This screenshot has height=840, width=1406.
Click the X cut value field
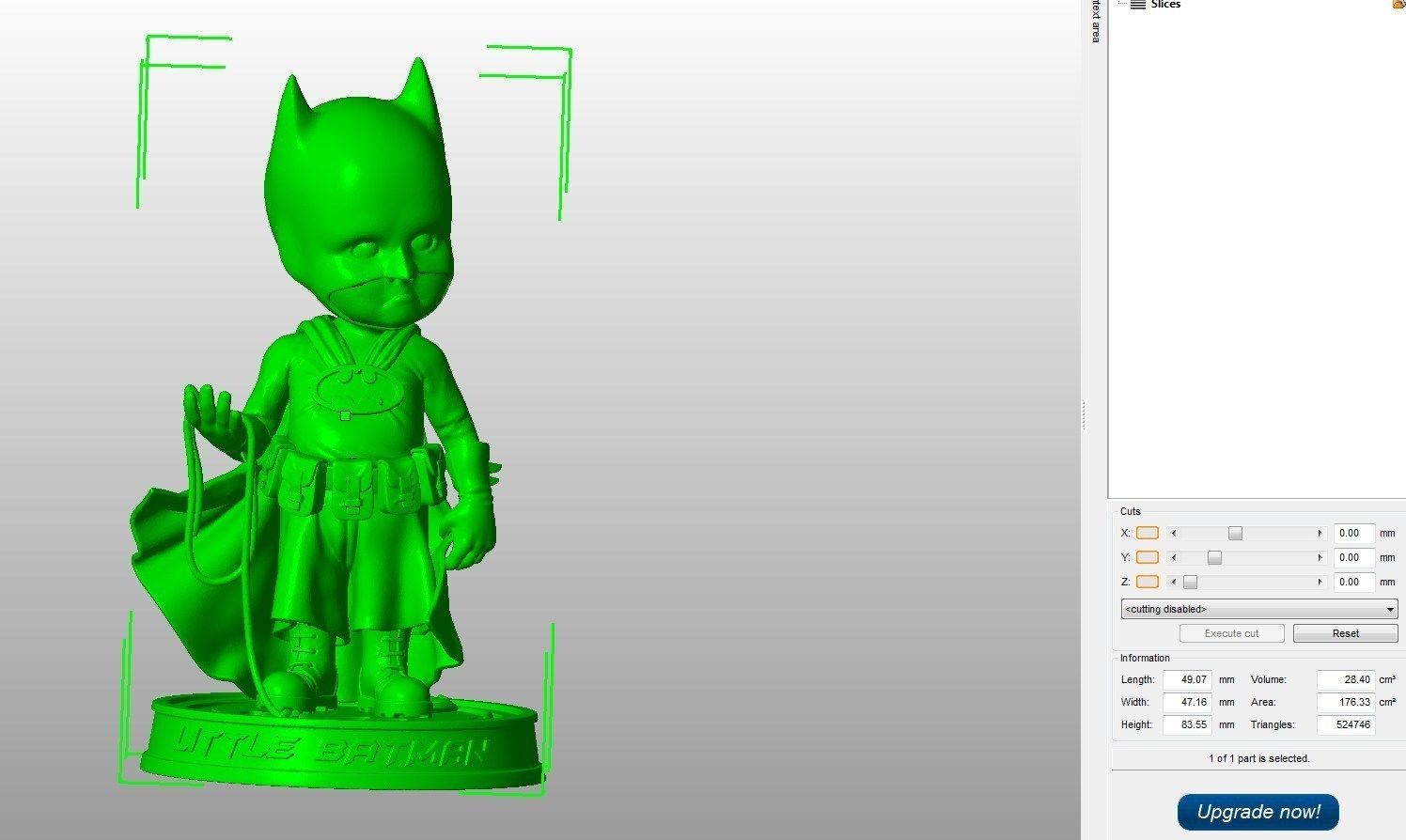point(1353,533)
